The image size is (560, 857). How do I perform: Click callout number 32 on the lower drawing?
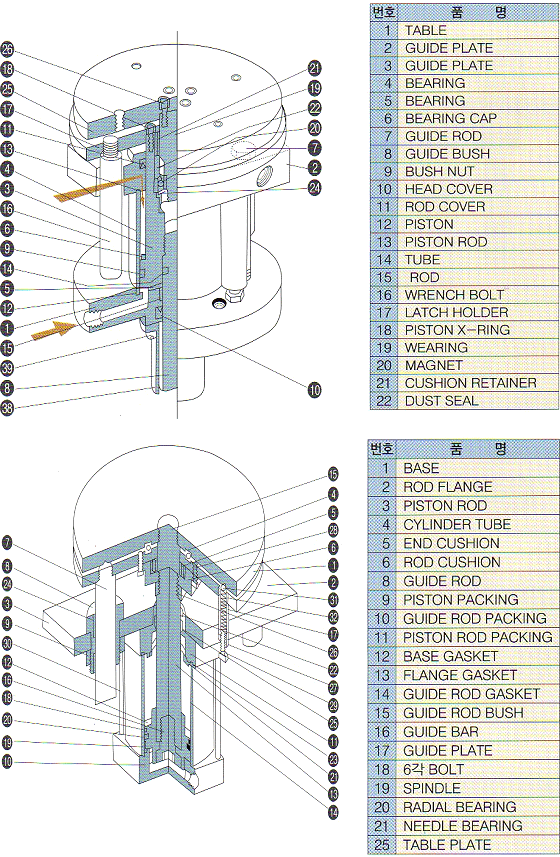333,617
